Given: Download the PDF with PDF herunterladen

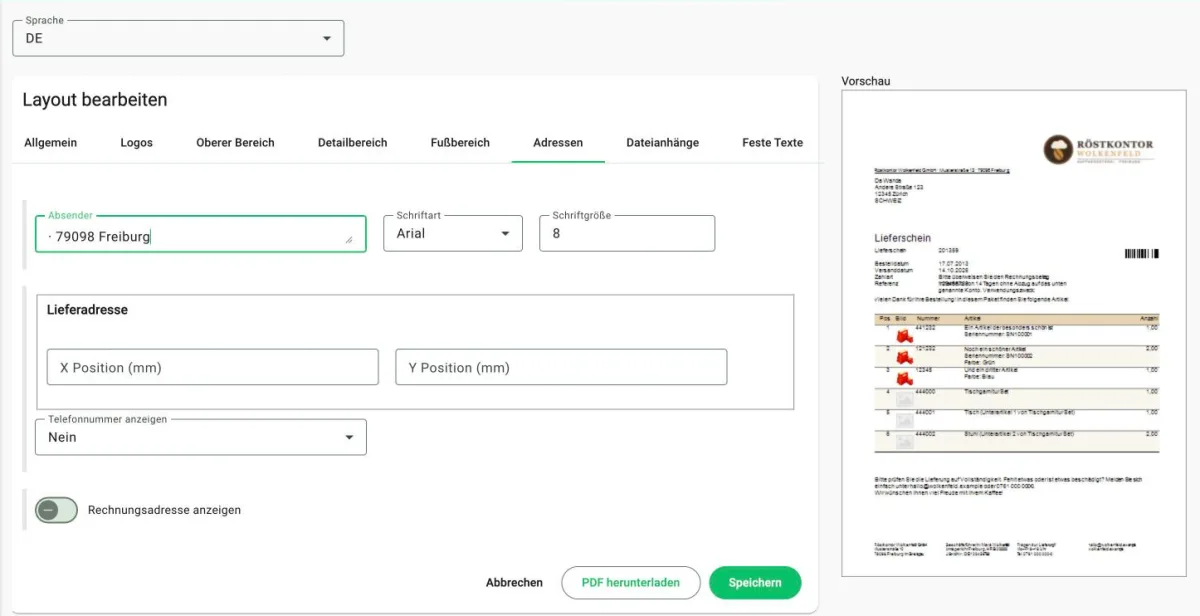Looking at the screenshot, I should 631,582.
